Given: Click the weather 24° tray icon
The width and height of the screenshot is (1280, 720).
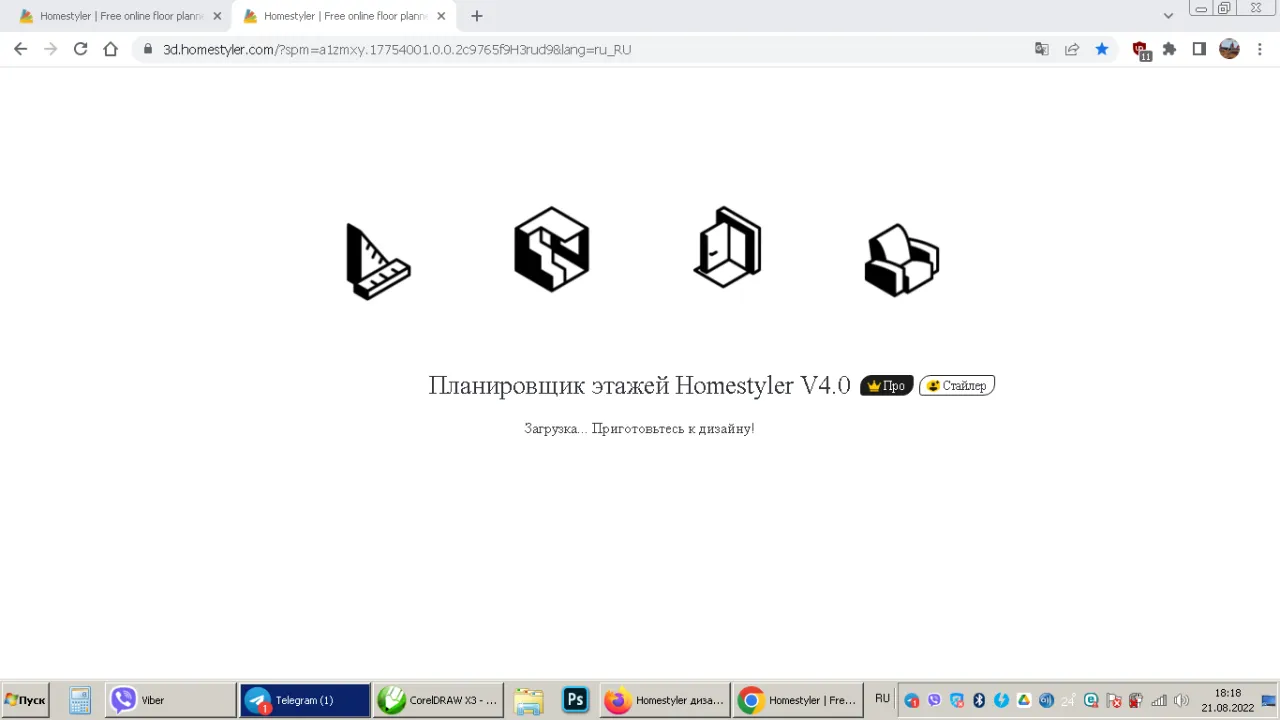Looking at the screenshot, I should 1068,700.
